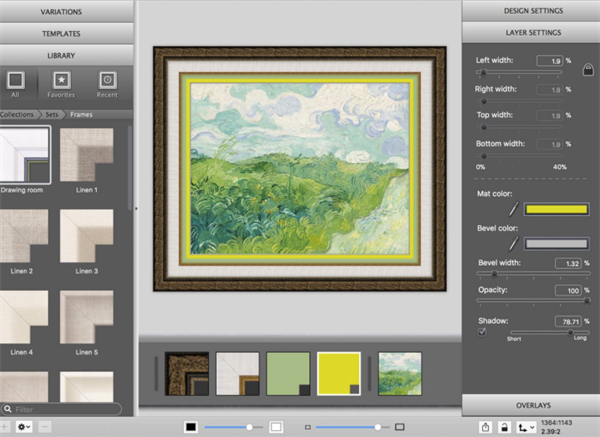Click the share export icon
The width and height of the screenshot is (600, 437).
click(x=486, y=427)
